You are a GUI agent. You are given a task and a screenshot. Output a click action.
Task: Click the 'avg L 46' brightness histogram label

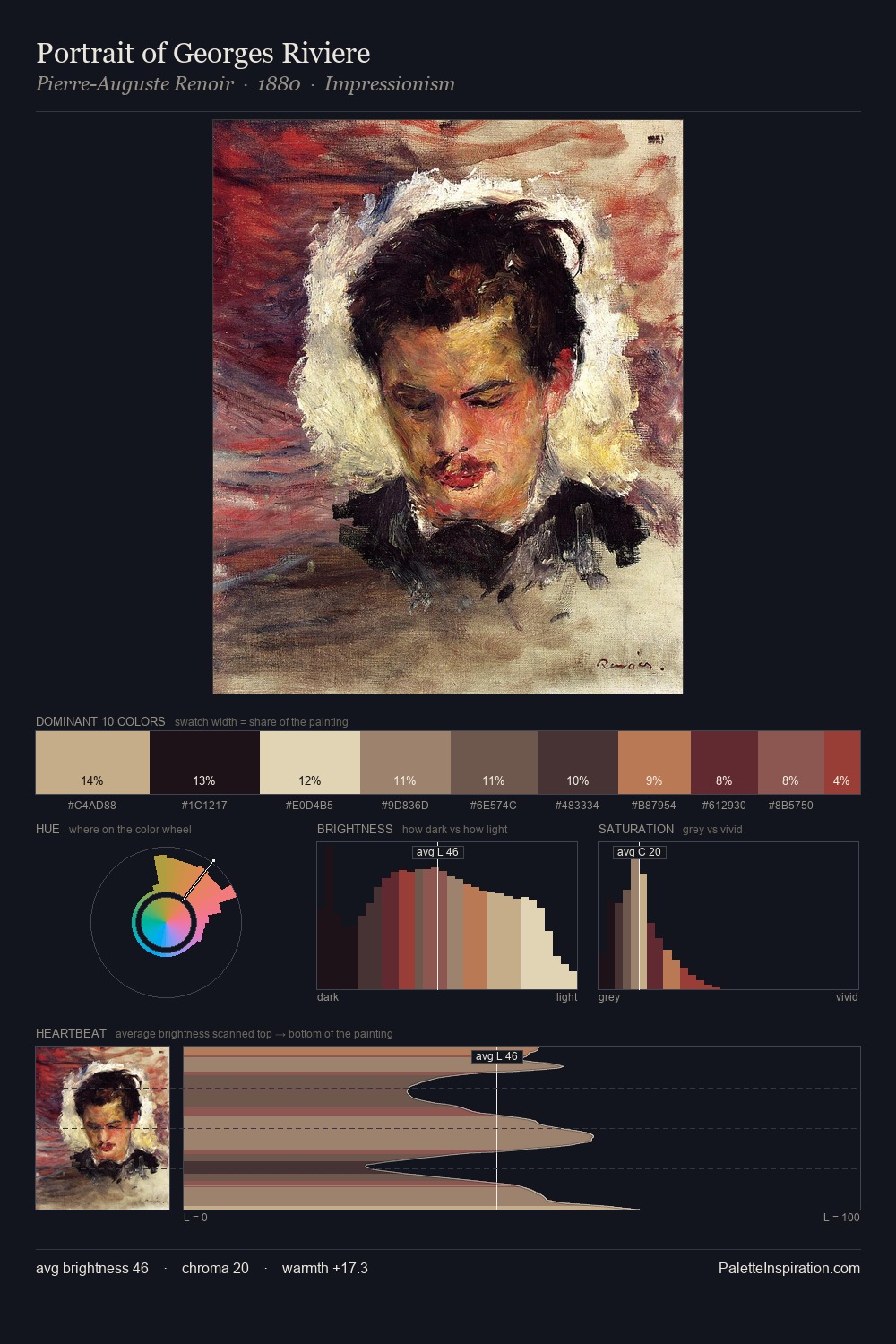tap(437, 852)
